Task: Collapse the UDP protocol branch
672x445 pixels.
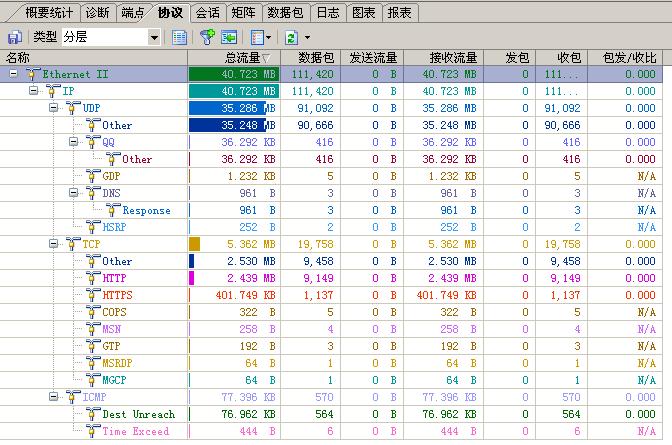Action: click(x=54, y=108)
